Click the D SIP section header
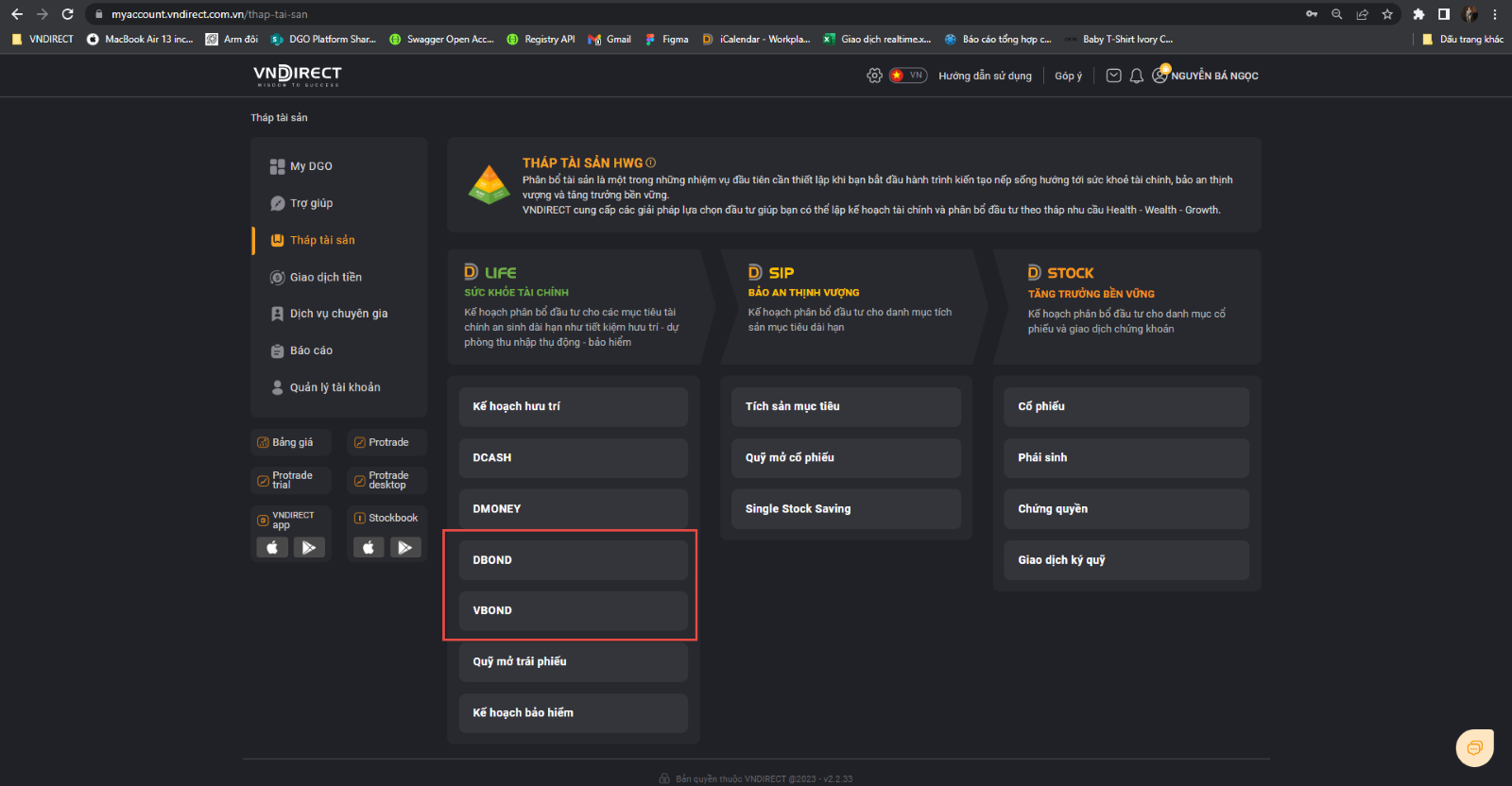1512x786 pixels. [771, 272]
